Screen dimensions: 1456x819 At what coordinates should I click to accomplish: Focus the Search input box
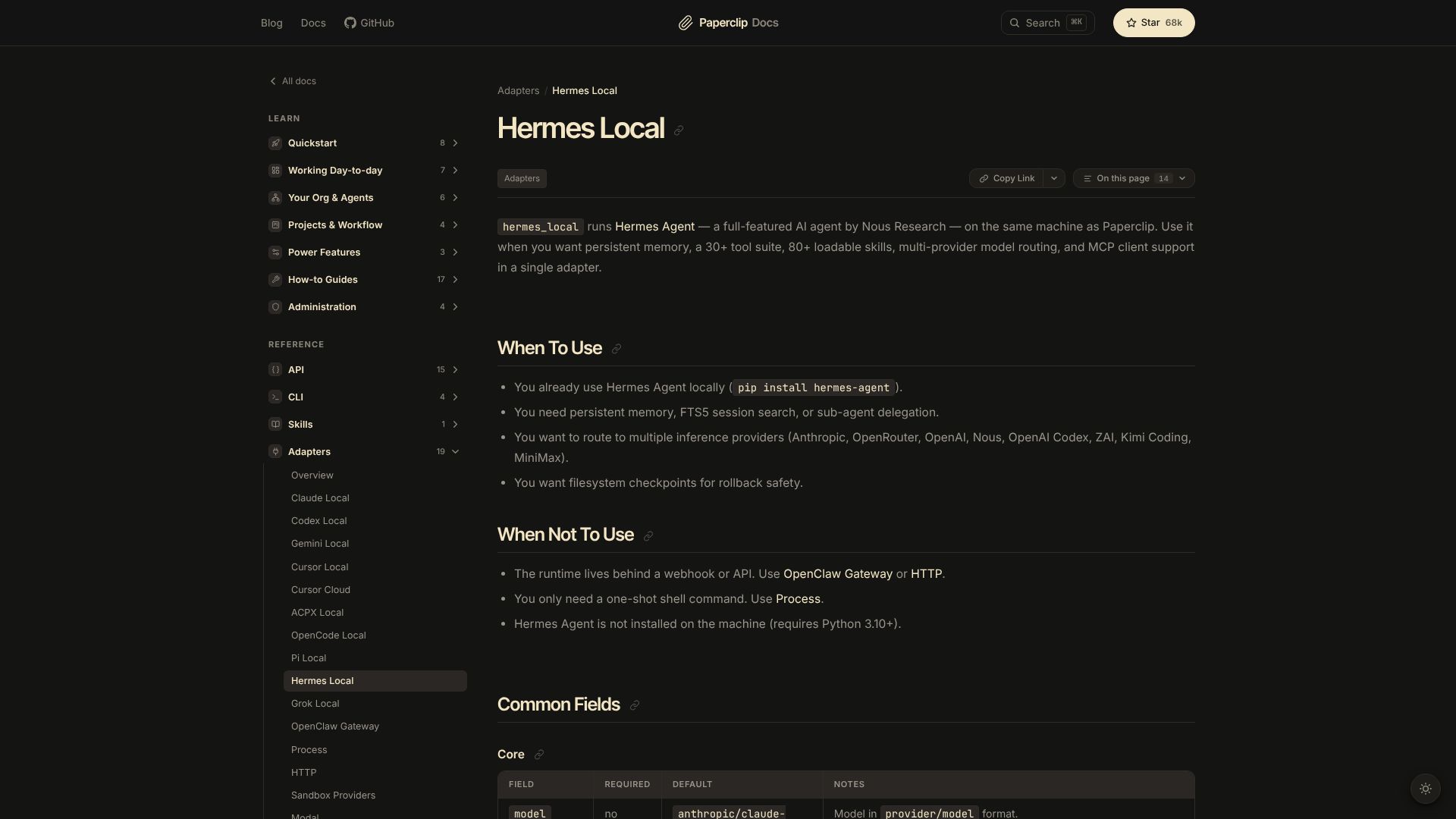[1047, 23]
